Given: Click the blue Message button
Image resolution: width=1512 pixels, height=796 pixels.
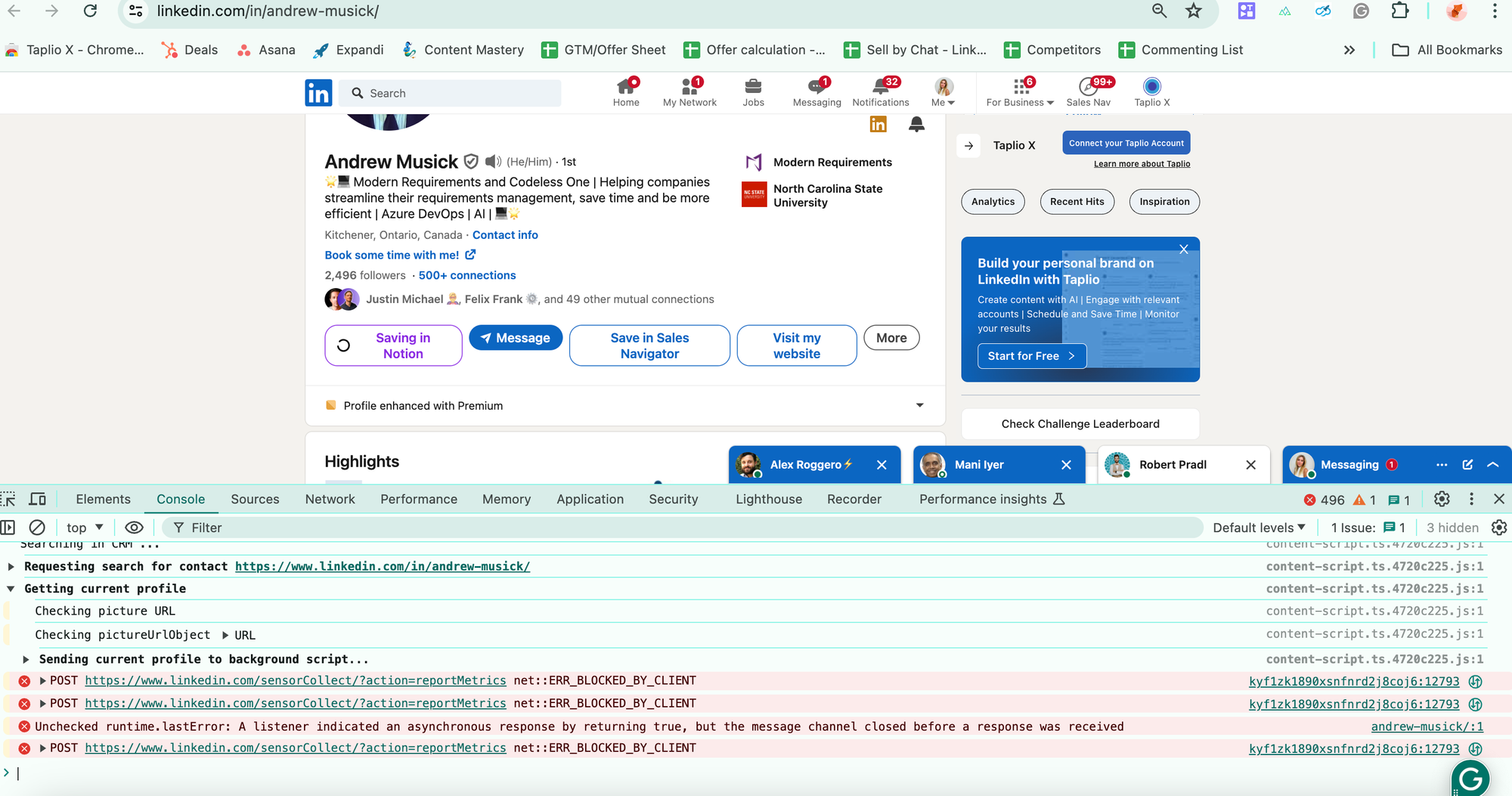Looking at the screenshot, I should pyautogui.click(x=516, y=338).
